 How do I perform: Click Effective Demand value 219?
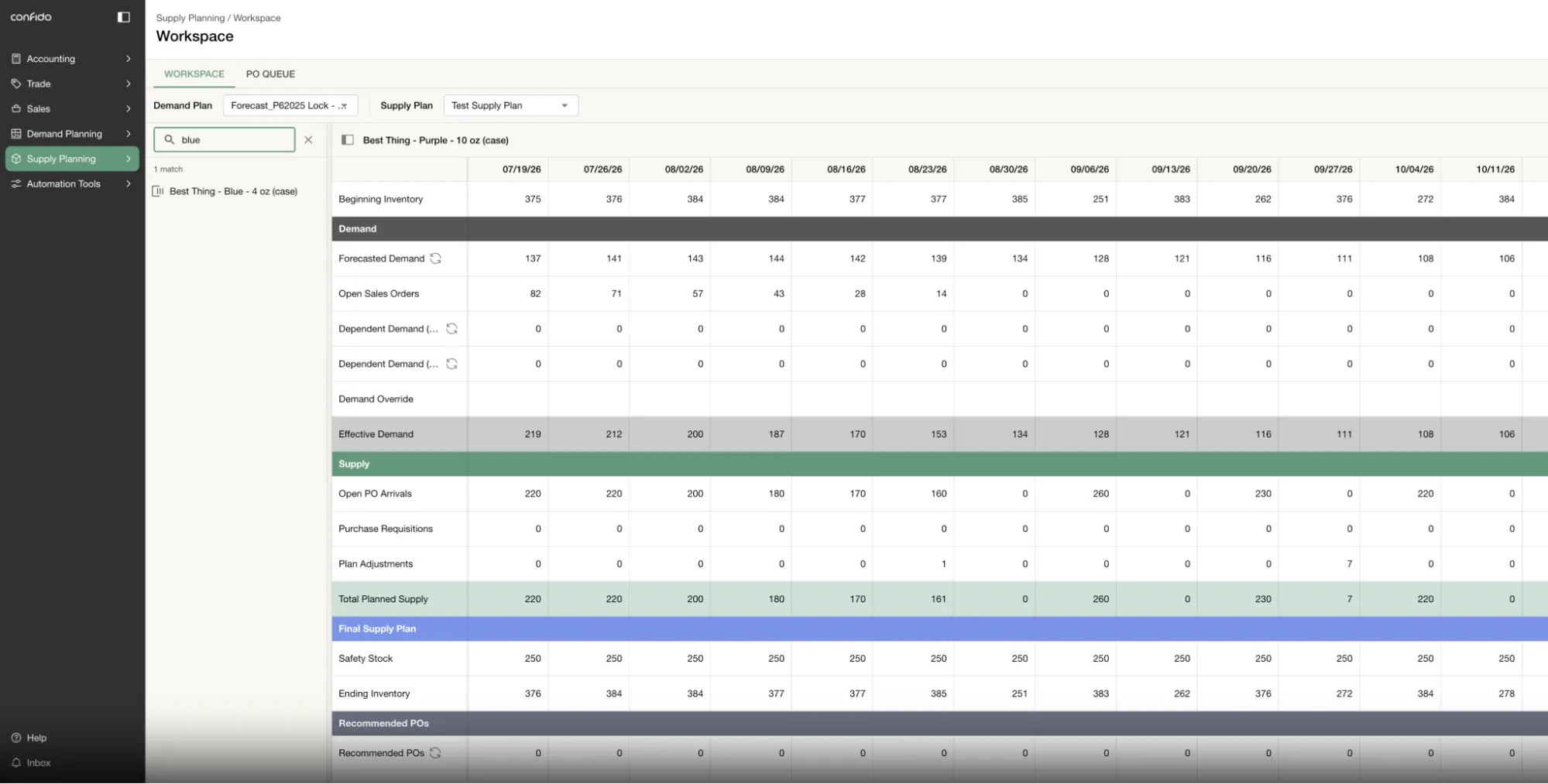pos(533,434)
